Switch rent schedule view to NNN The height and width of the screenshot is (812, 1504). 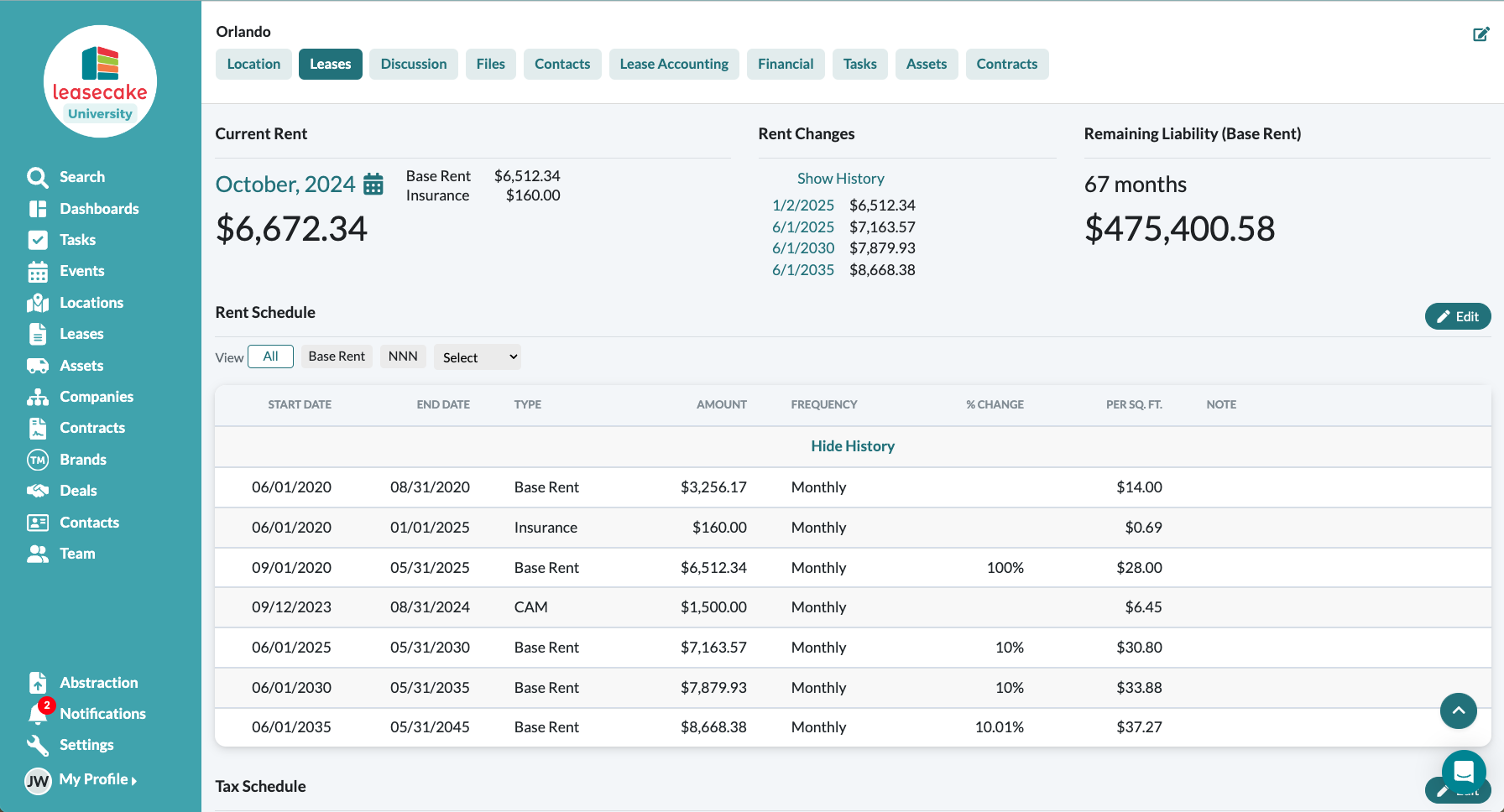(403, 357)
